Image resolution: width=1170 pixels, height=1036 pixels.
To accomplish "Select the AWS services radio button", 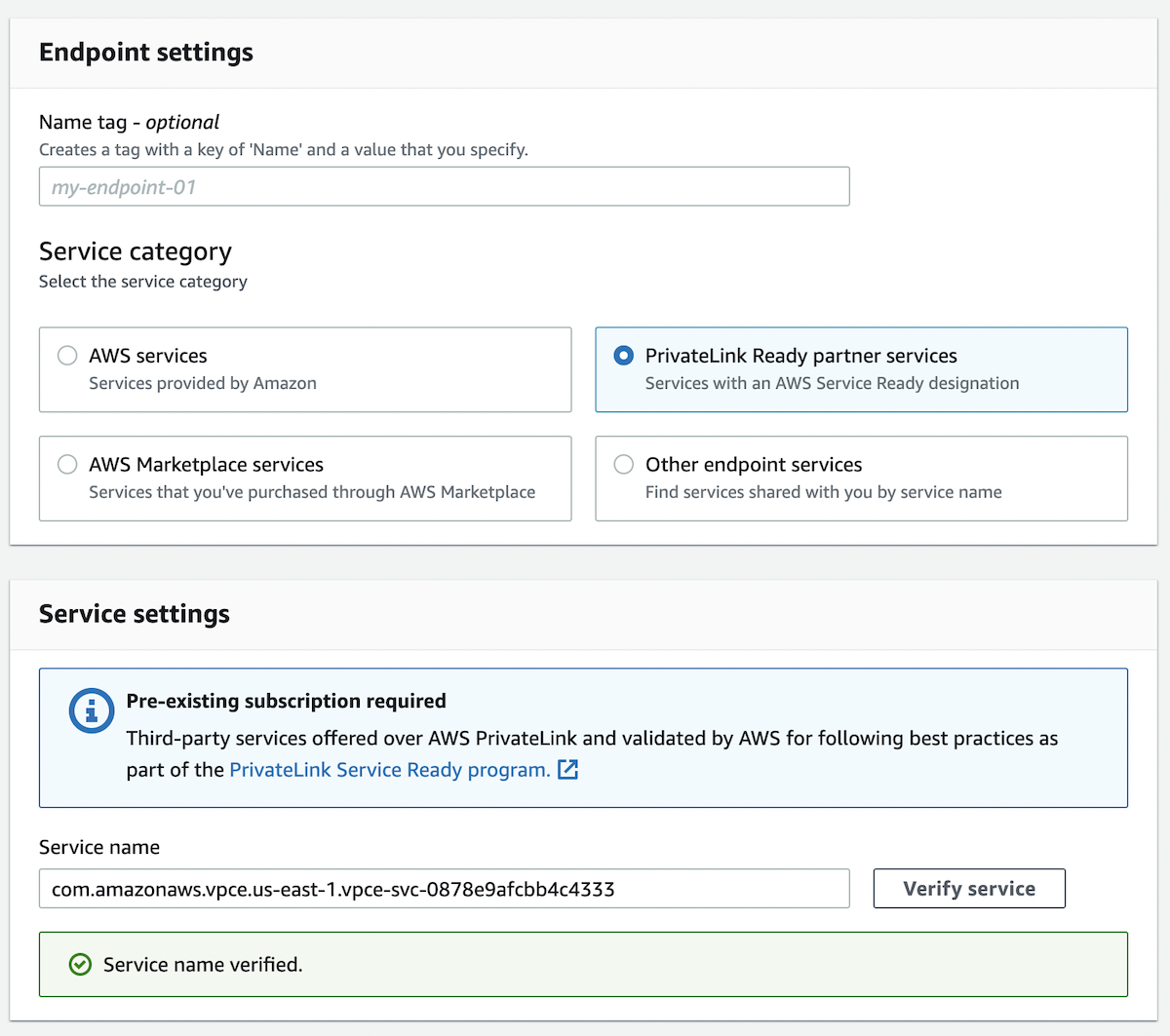I will click(66, 355).
